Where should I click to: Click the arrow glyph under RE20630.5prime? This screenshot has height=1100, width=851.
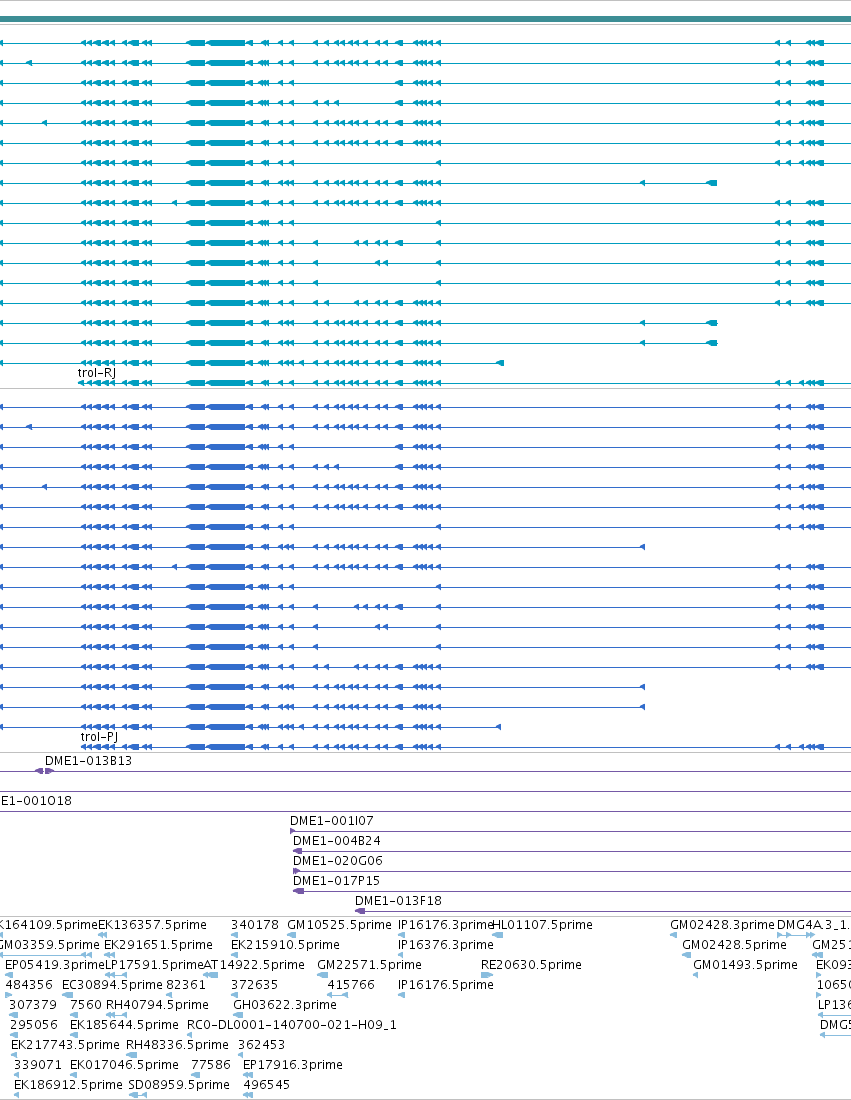(487, 975)
